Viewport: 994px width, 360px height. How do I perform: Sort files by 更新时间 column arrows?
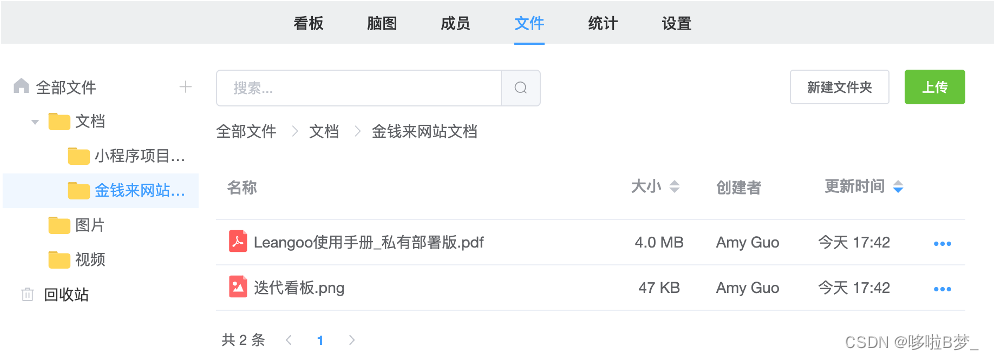(x=898, y=186)
